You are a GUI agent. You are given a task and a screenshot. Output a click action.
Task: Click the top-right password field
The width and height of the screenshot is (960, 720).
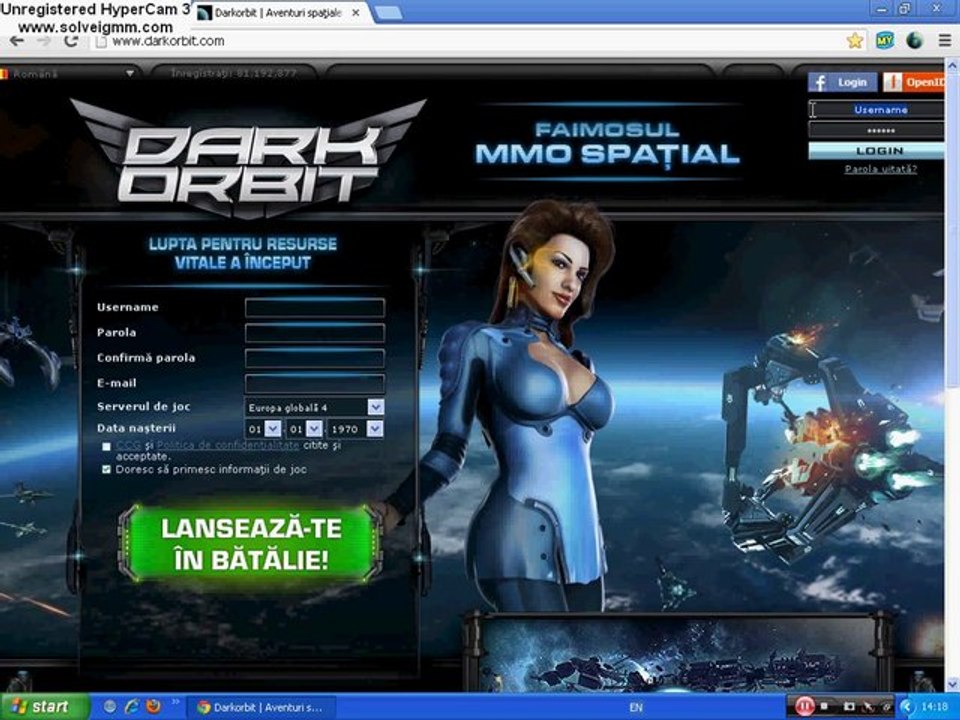point(877,130)
